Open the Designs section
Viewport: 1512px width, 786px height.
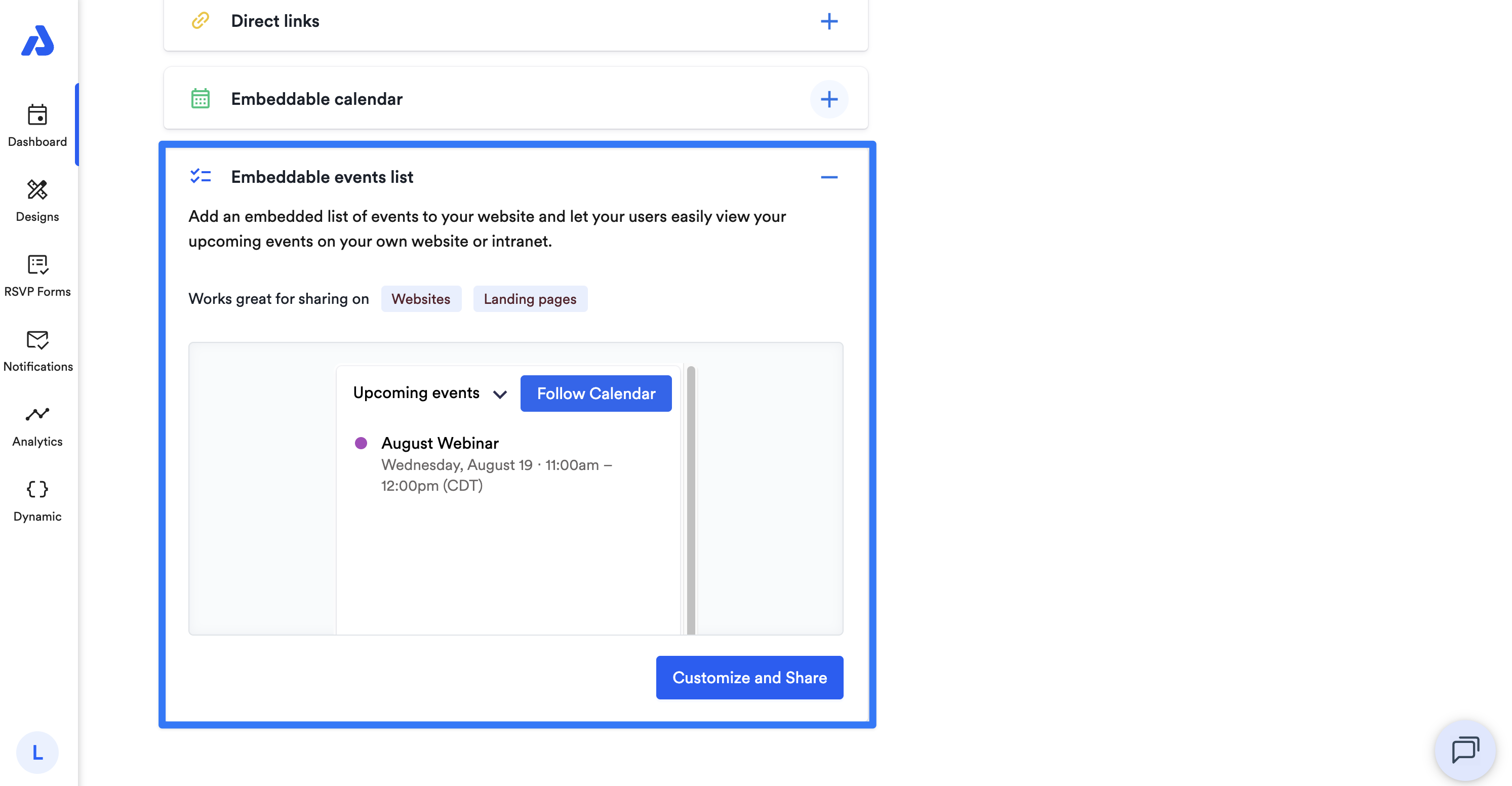point(37,201)
